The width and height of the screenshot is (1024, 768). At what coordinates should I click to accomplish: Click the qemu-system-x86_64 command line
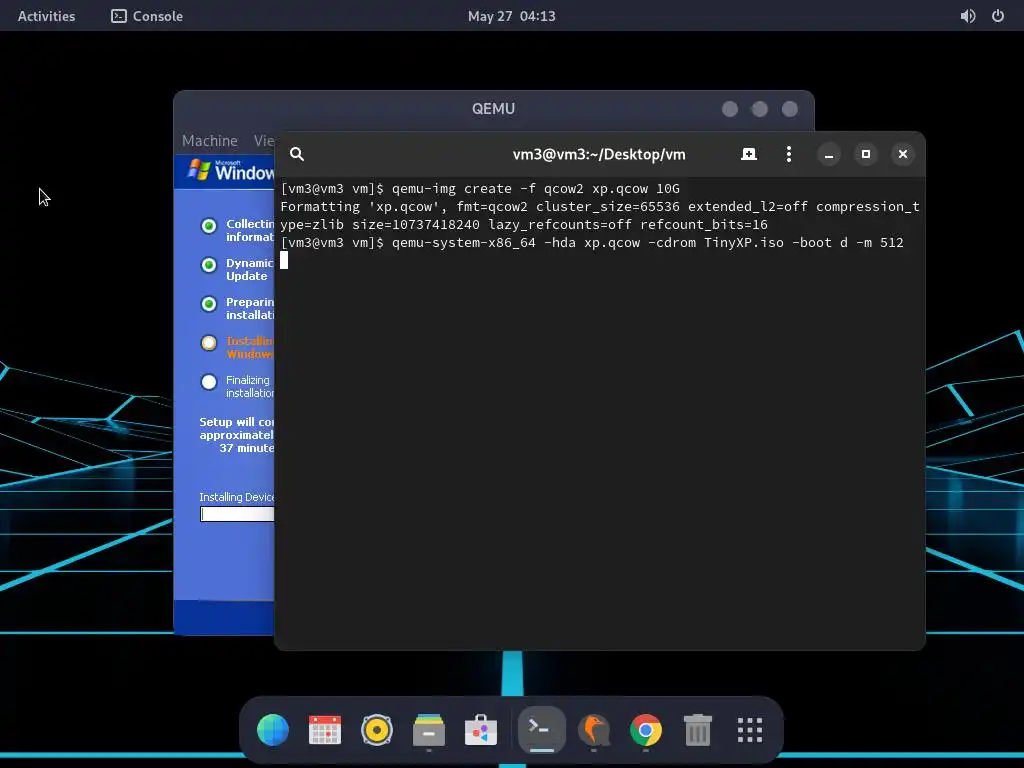pos(592,242)
